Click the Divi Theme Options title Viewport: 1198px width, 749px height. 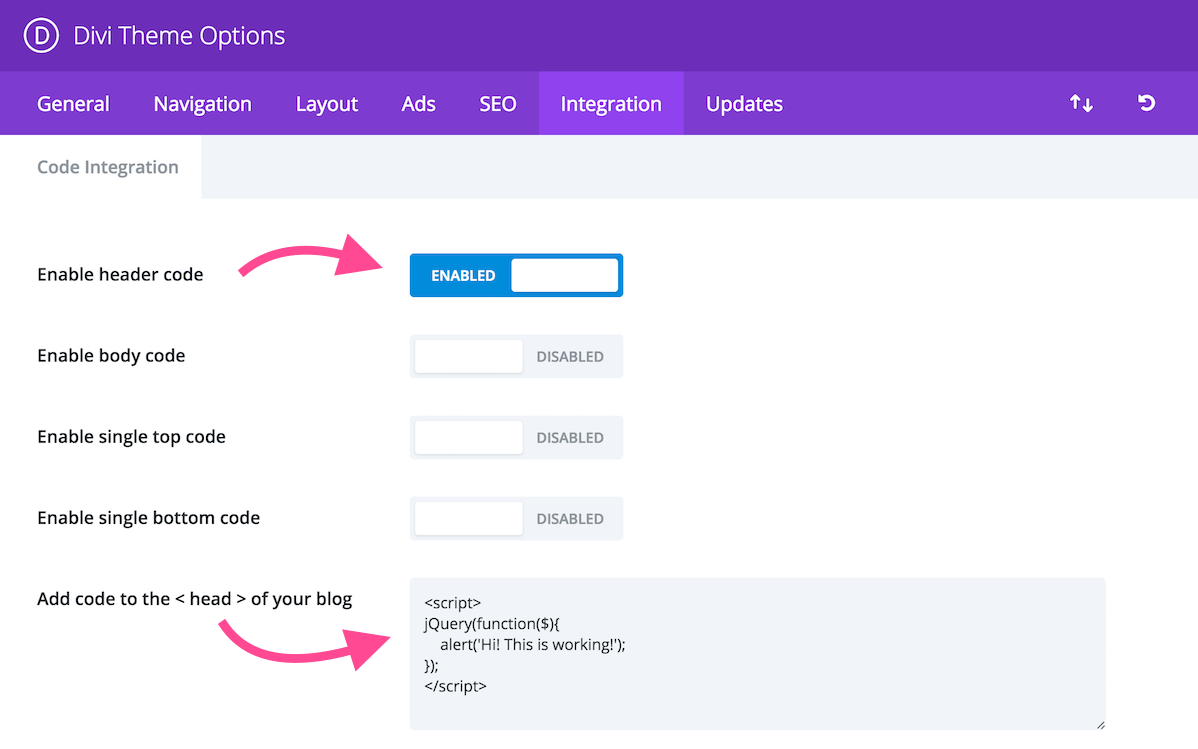tap(180, 36)
